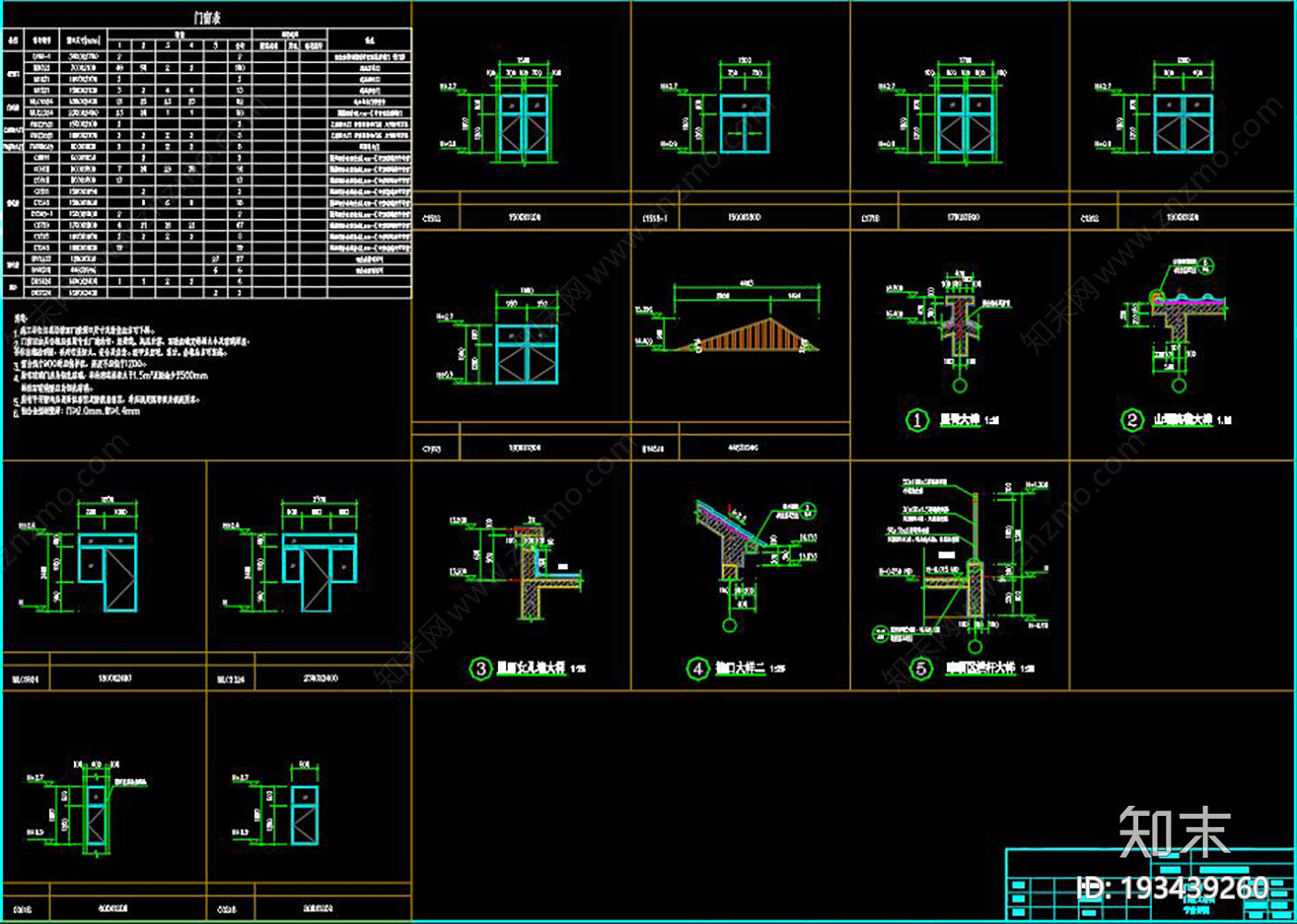Click the C1718 window label cell

pyautogui.click(x=874, y=218)
